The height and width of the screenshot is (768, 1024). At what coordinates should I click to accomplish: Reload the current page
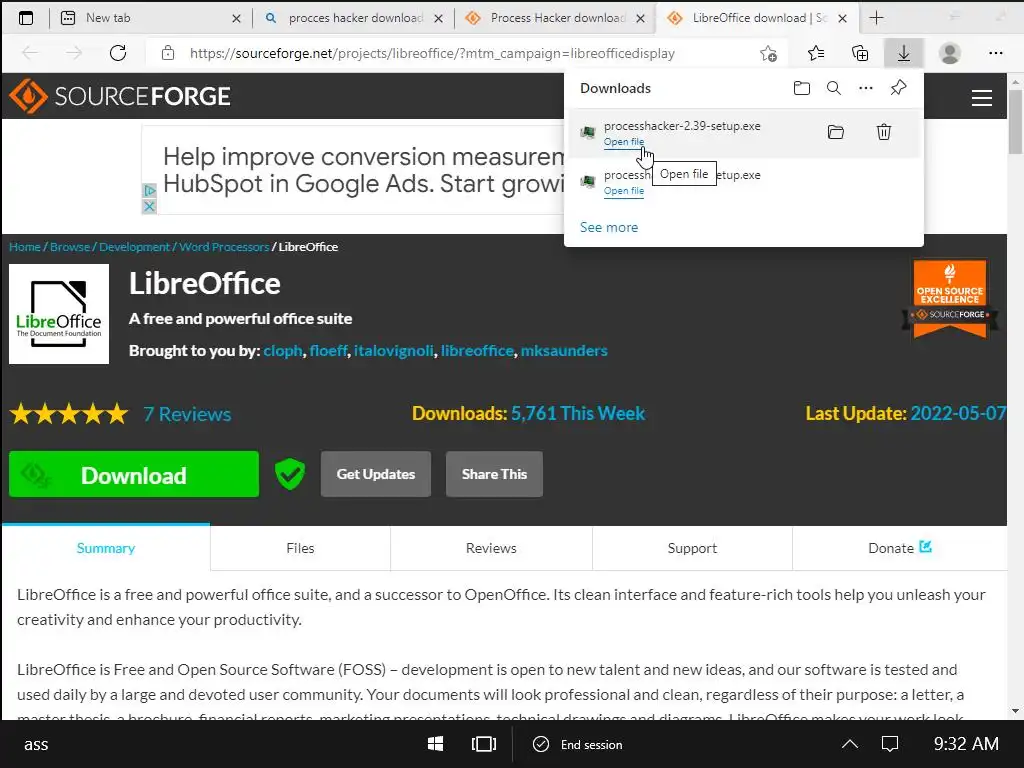point(118,53)
